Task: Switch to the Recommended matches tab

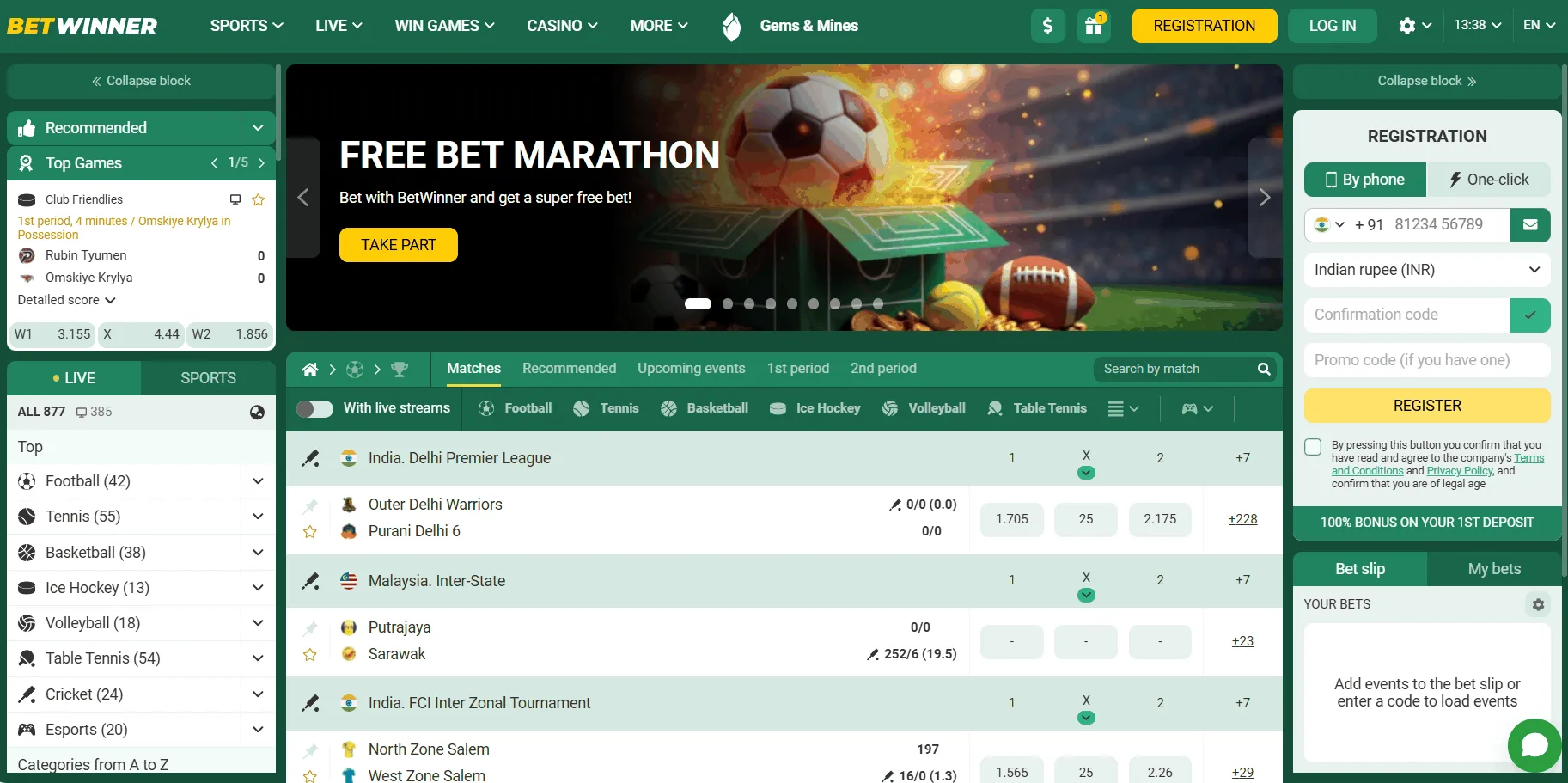Action: pos(569,368)
